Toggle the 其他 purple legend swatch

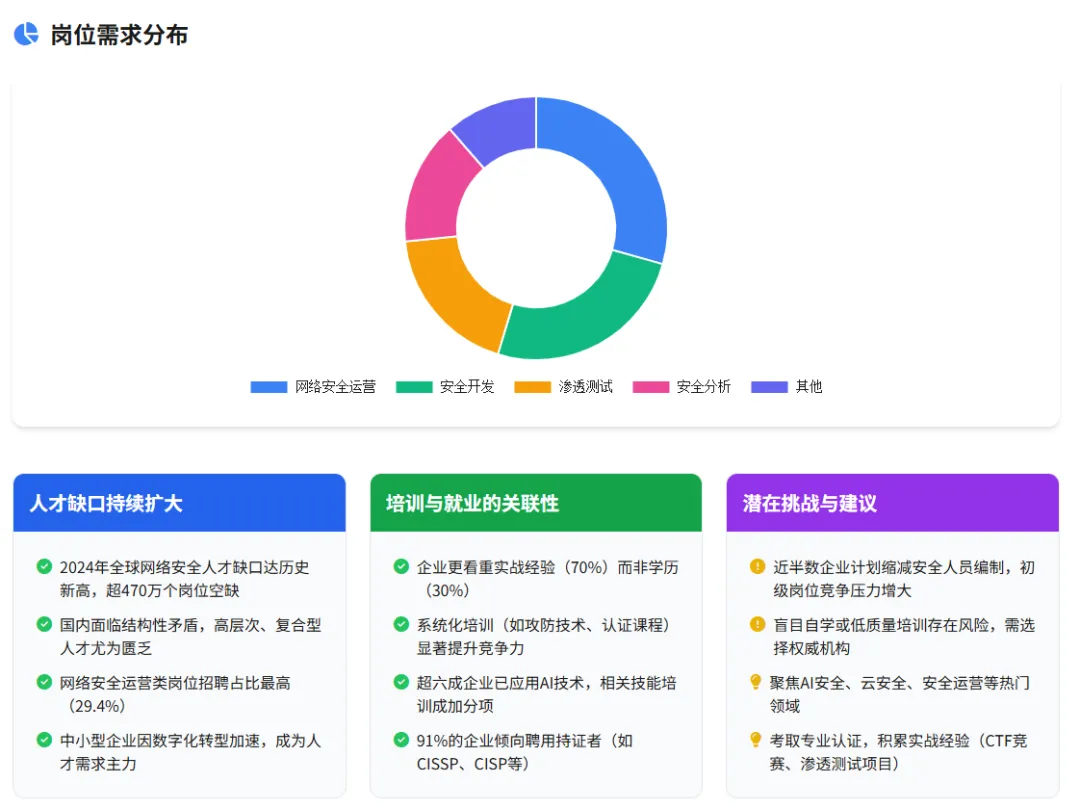(769, 387)
